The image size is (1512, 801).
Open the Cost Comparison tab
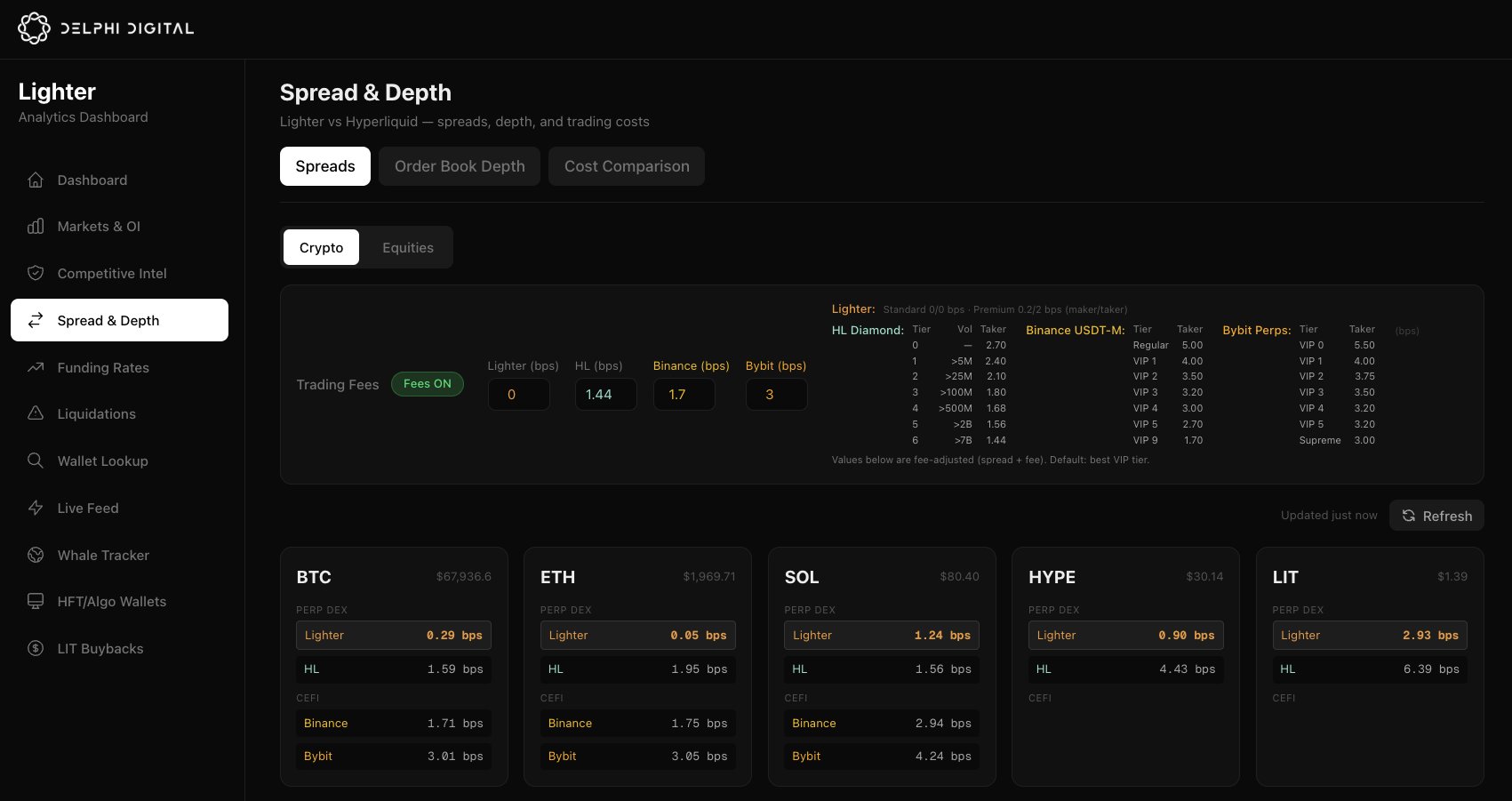[627, 166]
